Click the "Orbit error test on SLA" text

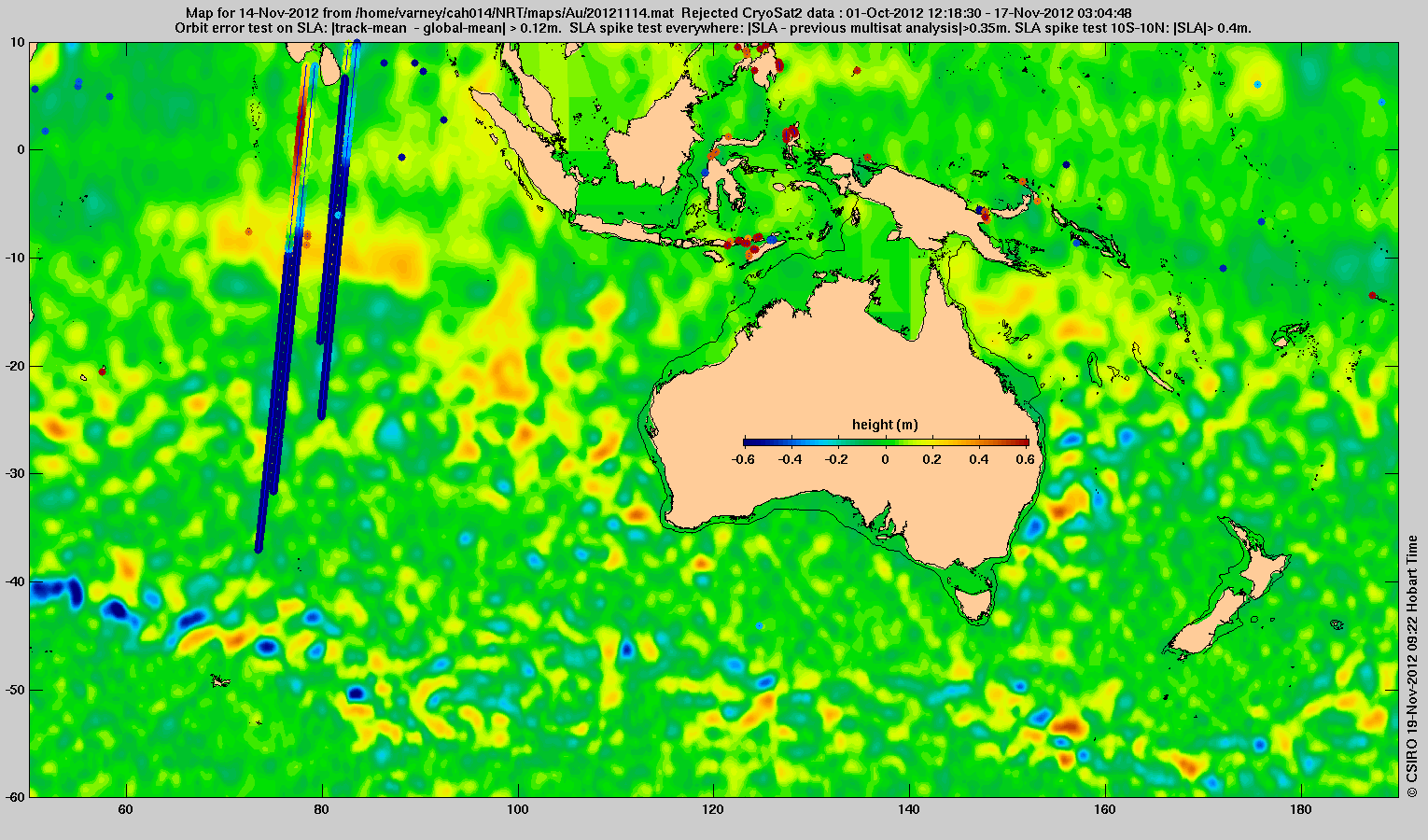tap(368, 29)
